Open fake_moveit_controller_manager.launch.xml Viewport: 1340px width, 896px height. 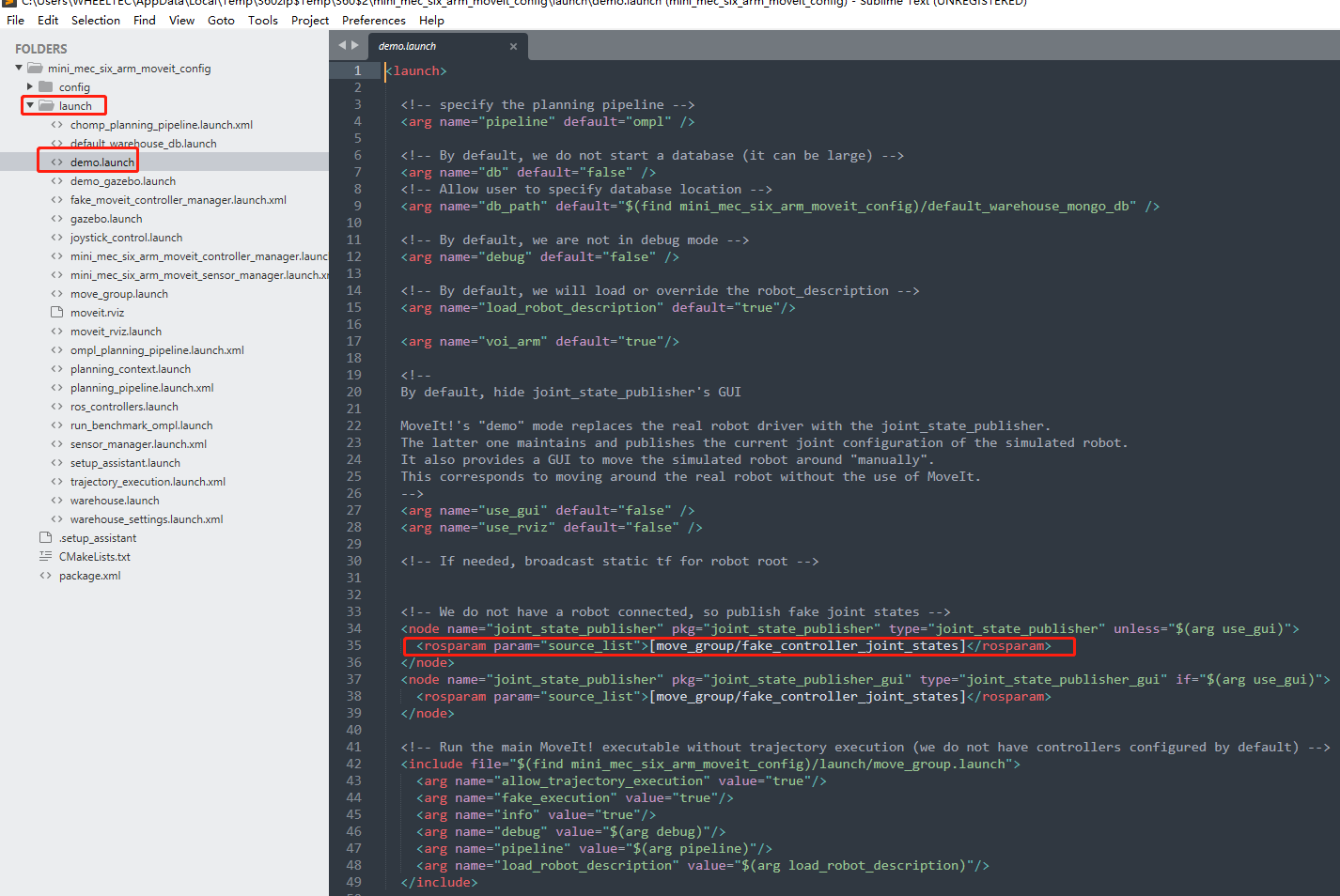(x=179, y=200)
